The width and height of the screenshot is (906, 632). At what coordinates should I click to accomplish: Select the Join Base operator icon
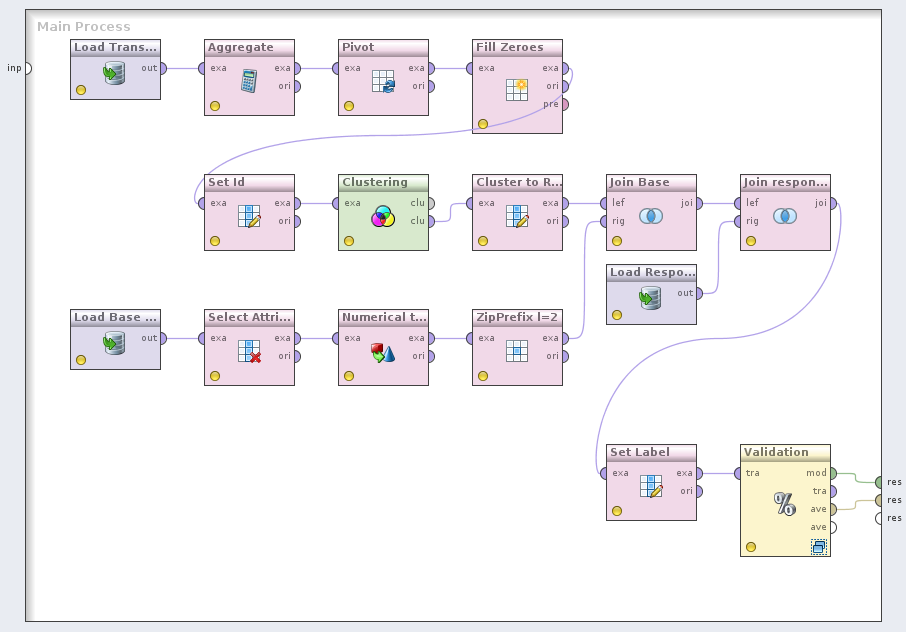[x=651, y=216]
